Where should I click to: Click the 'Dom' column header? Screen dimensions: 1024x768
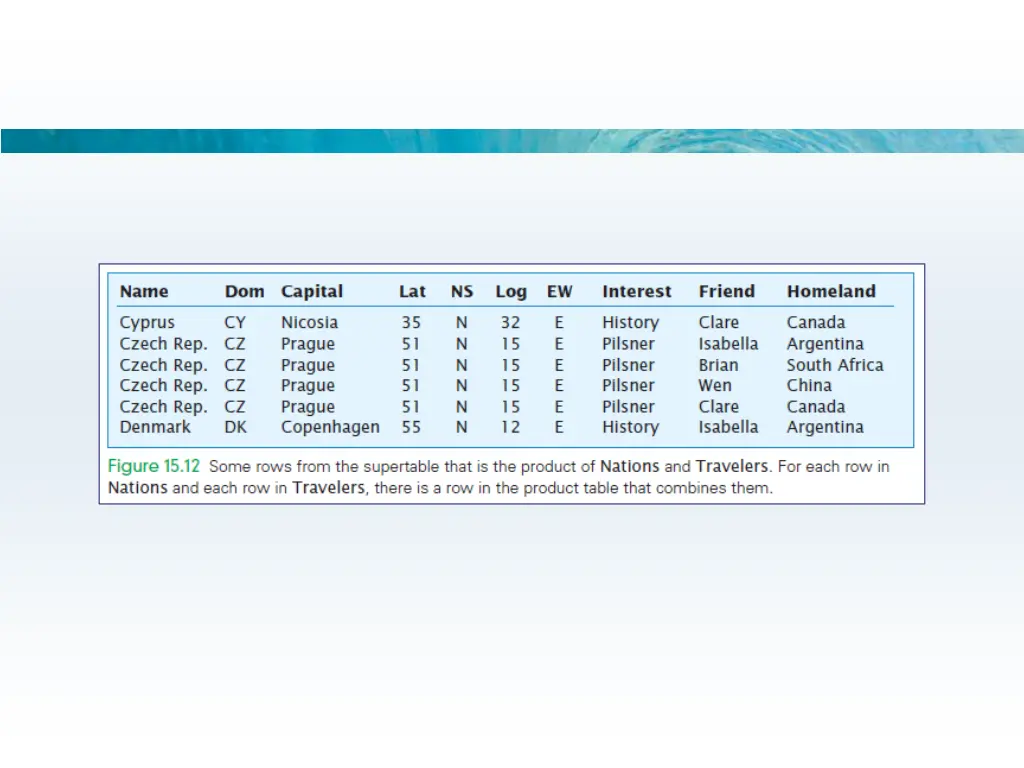244,291
